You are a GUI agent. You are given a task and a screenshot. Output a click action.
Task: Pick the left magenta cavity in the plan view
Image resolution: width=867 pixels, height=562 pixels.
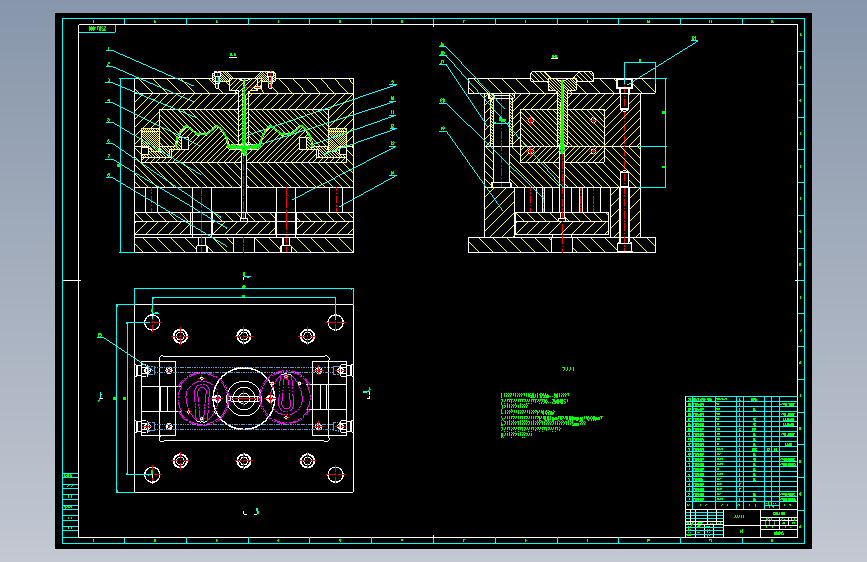click(x=201, y=398)
